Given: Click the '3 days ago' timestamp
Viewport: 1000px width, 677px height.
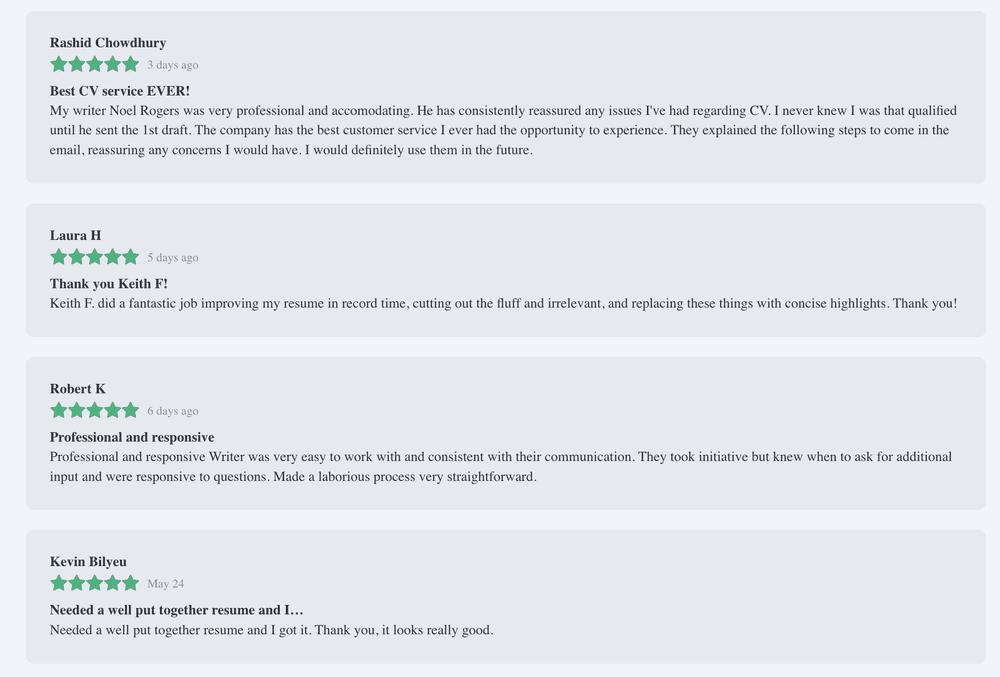Looking at the screenshot, I should (173, 65).
